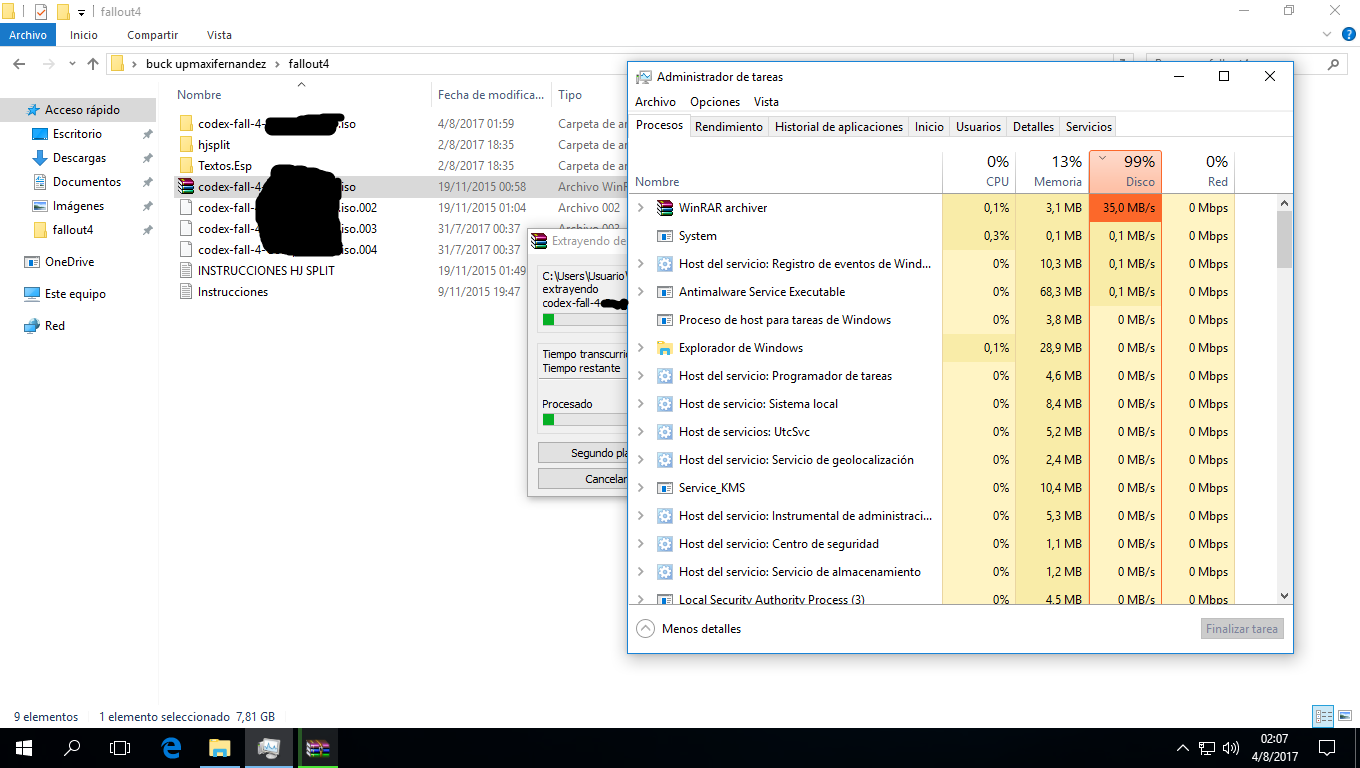Open Task View from the taskbar
This screenshot has width=1360, height=768.
[120, 747]
